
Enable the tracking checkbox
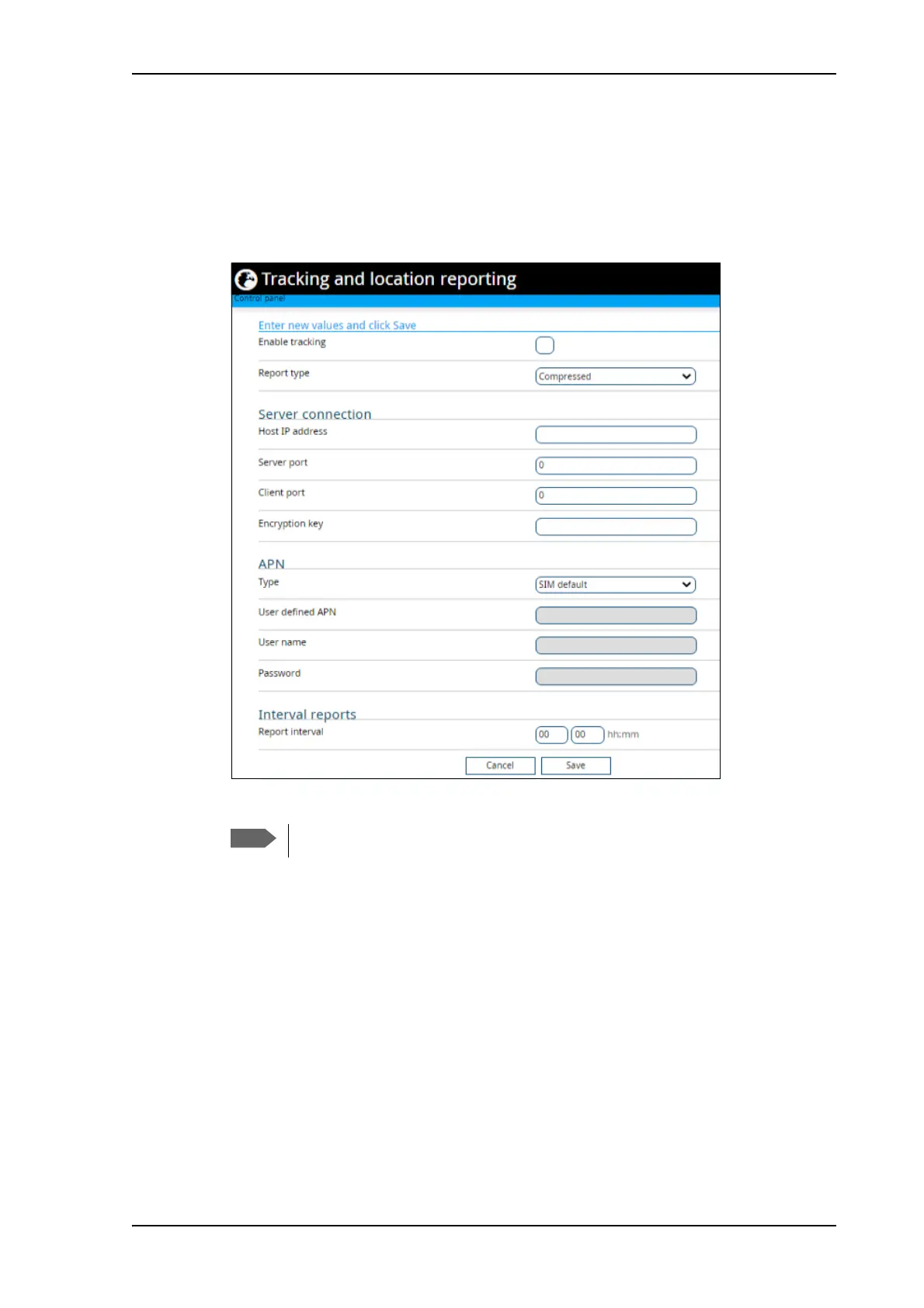(x=545, y=346)
